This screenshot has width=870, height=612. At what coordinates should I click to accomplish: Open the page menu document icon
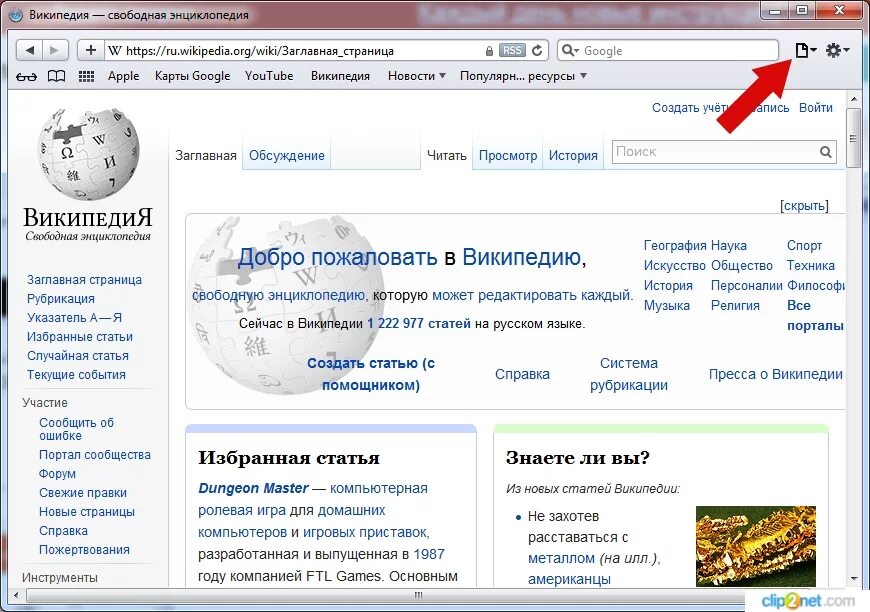coord(806,50)
